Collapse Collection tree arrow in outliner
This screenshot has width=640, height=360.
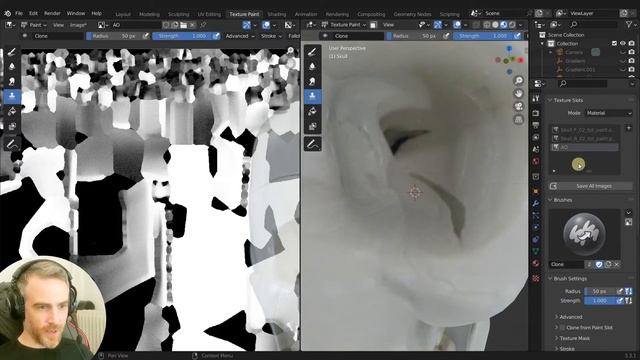coord(542,43)
